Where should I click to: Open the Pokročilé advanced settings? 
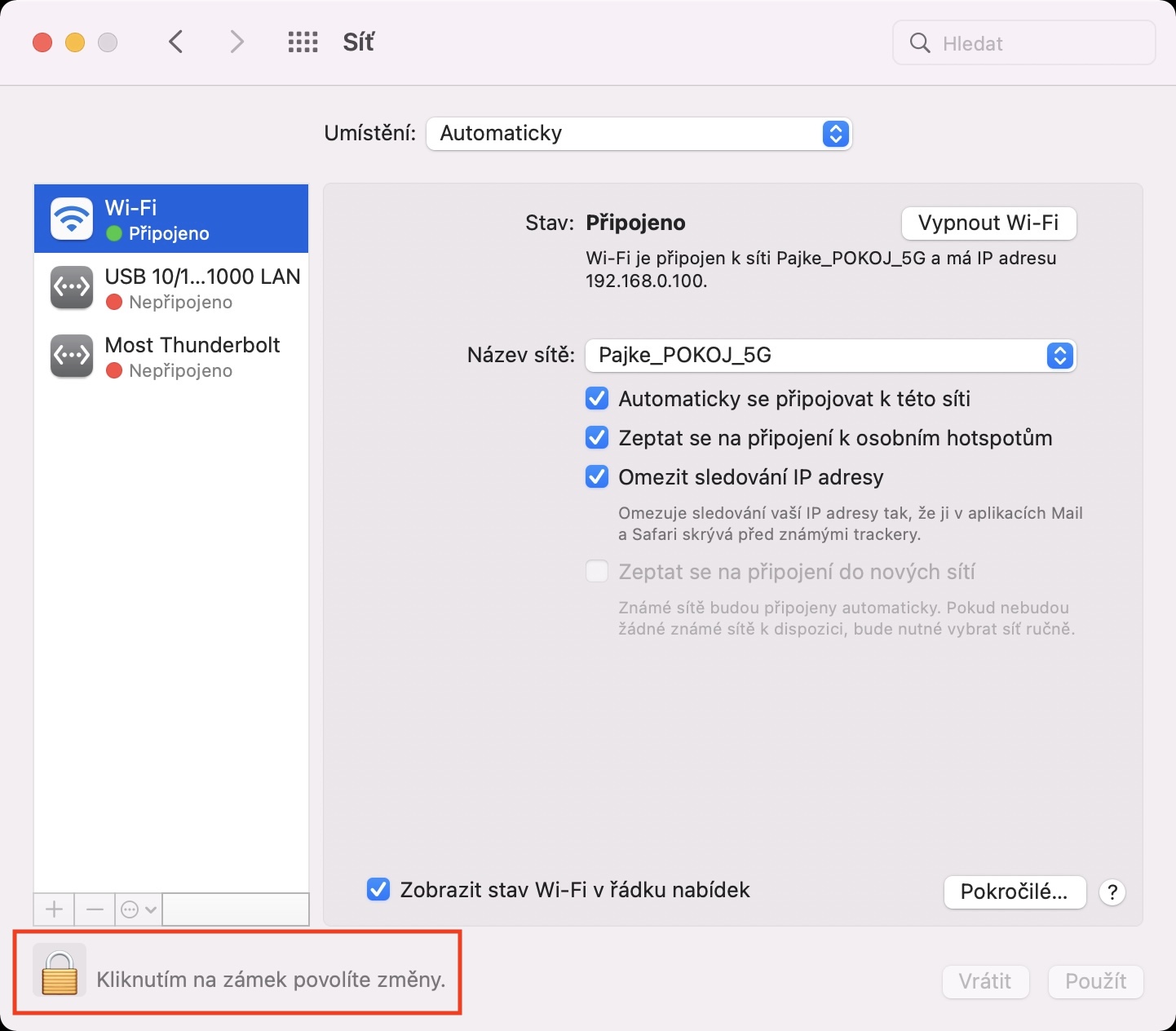pos(1014,892)
